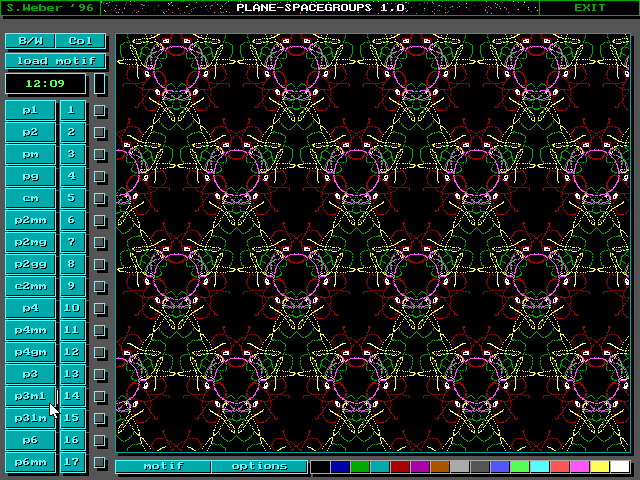The height and width of the screenshot is (480, 640).
Task: Select plane group p31m
Action: pos(30,418)
